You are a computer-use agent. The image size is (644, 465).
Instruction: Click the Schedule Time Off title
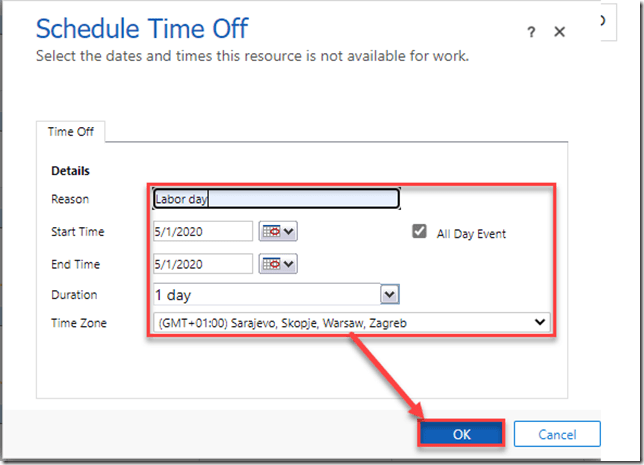click(142, 28)
